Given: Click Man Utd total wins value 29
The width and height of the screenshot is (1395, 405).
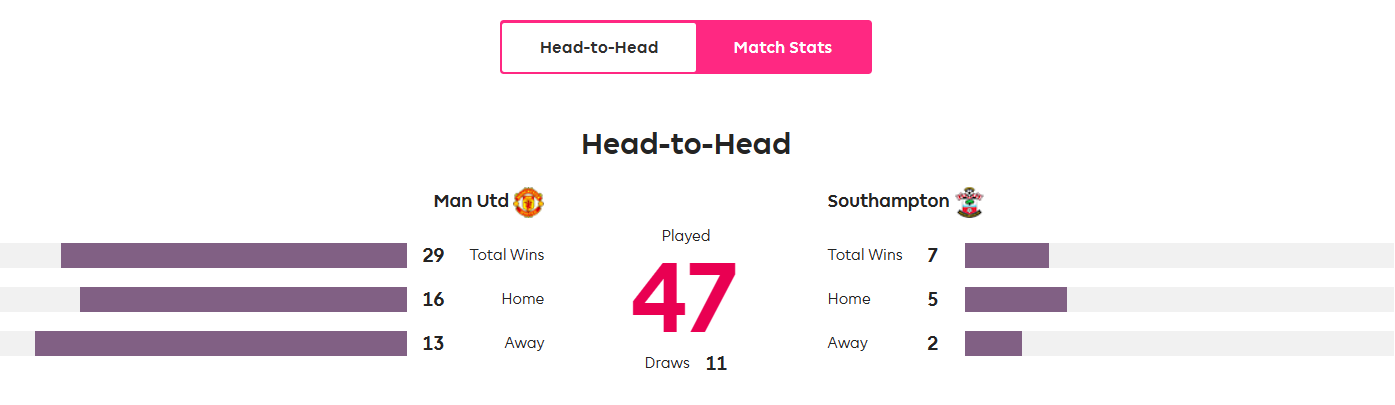Looking at the screenshot, I should click(433, 255).
